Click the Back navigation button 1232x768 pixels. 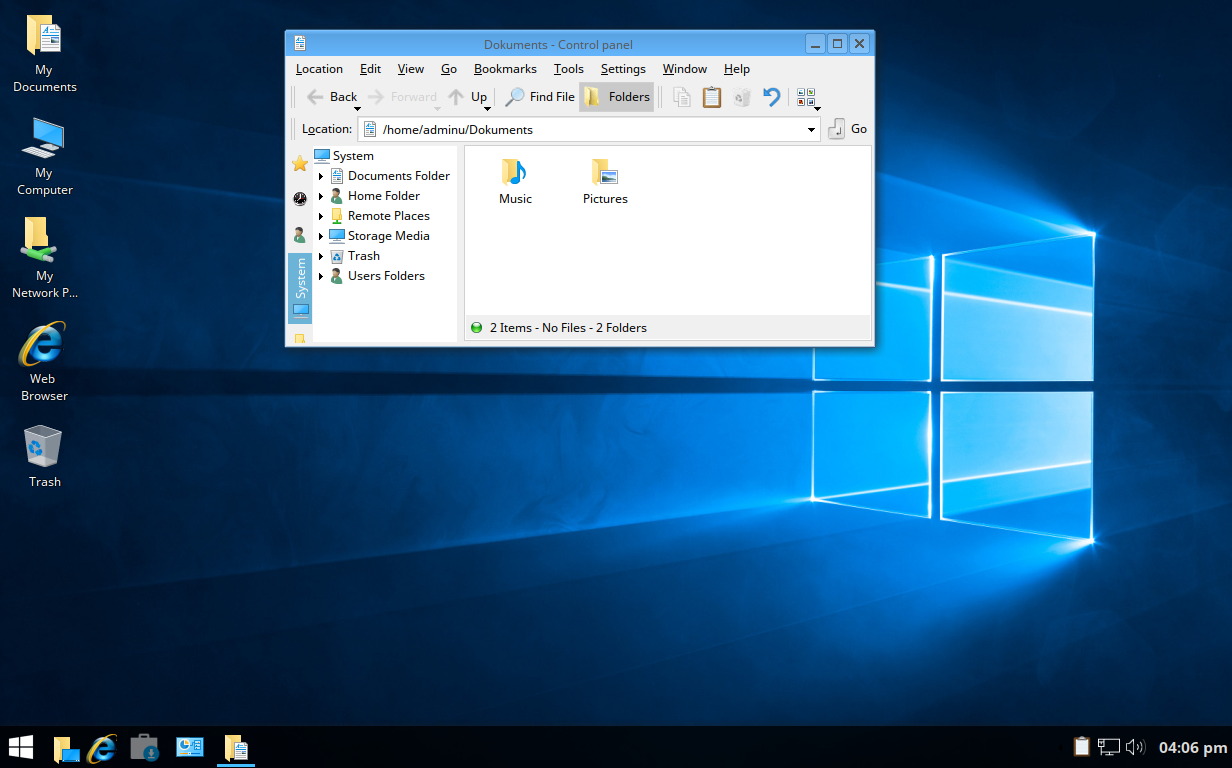coord(332,97)
